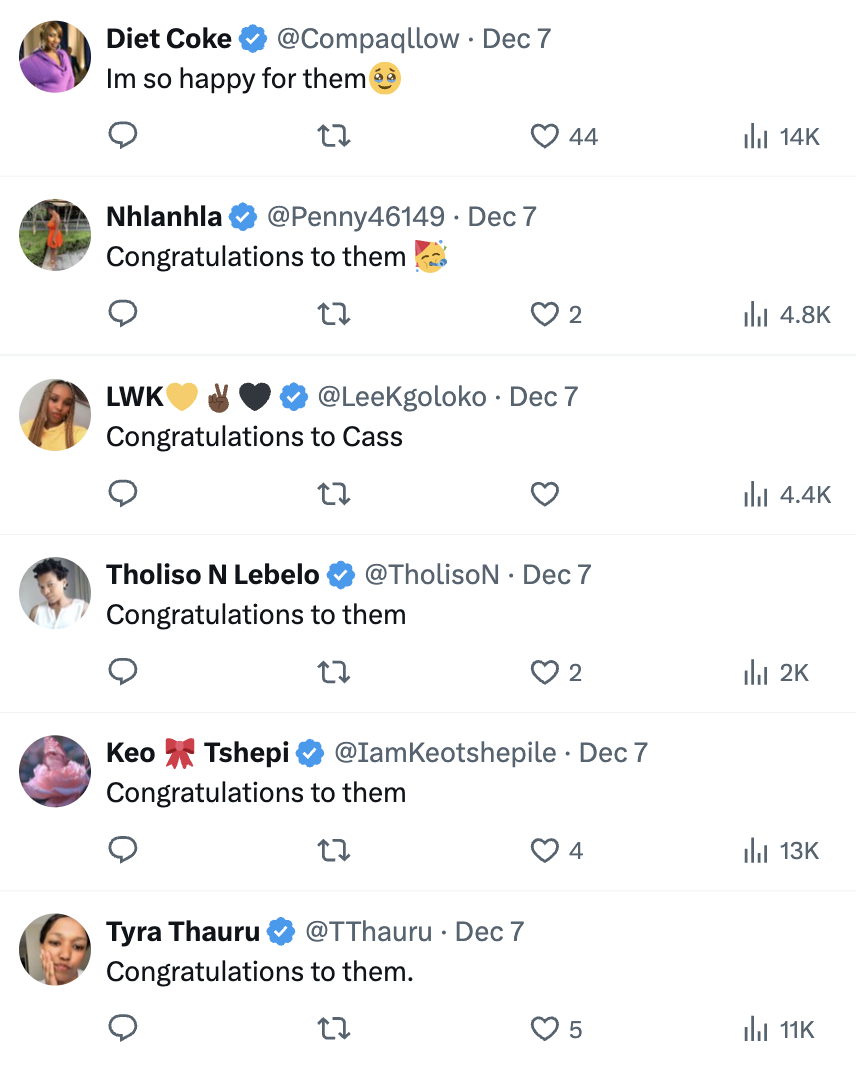Viewport: 856px width, 1066px height.
Task: Open Diet Coke's profile avatar
Action: tap(55, 57)
